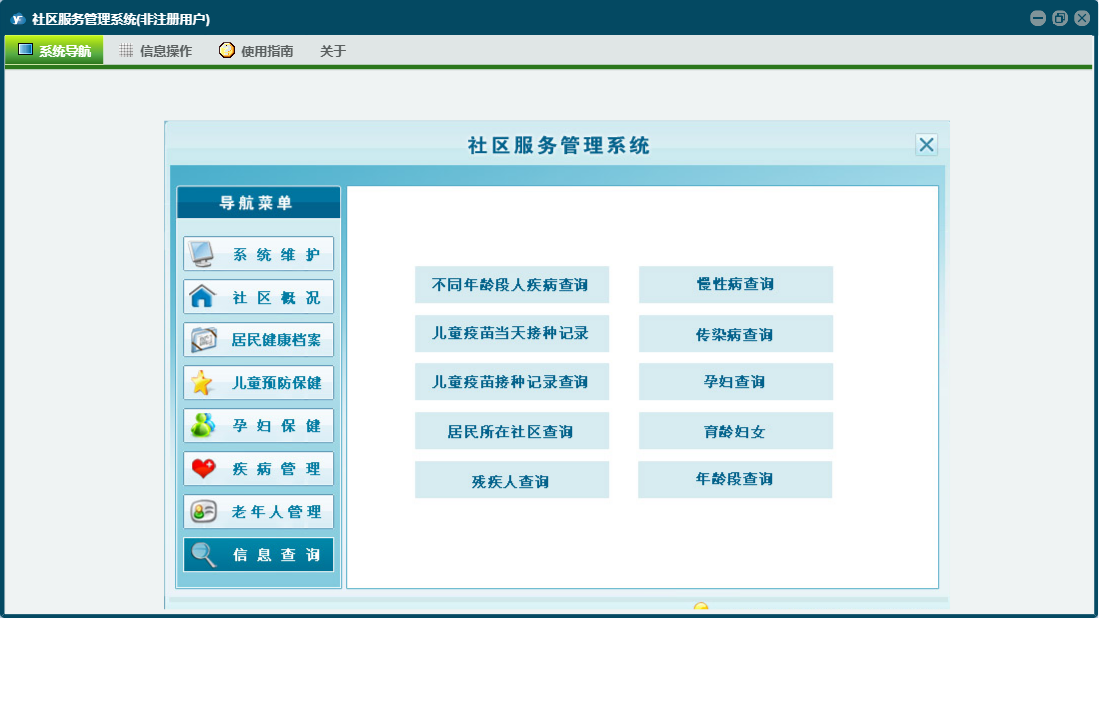Open the 信息操作 menu
The height and width of the screenshot is (723, 1099).
coord(156,50)
